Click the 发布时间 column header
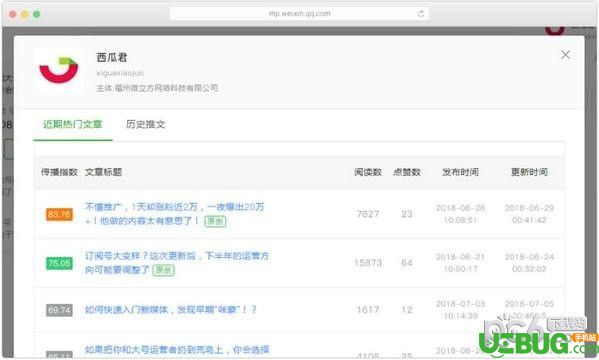The image size is (599, 360). pyautogui.click(x=460, y=172)
